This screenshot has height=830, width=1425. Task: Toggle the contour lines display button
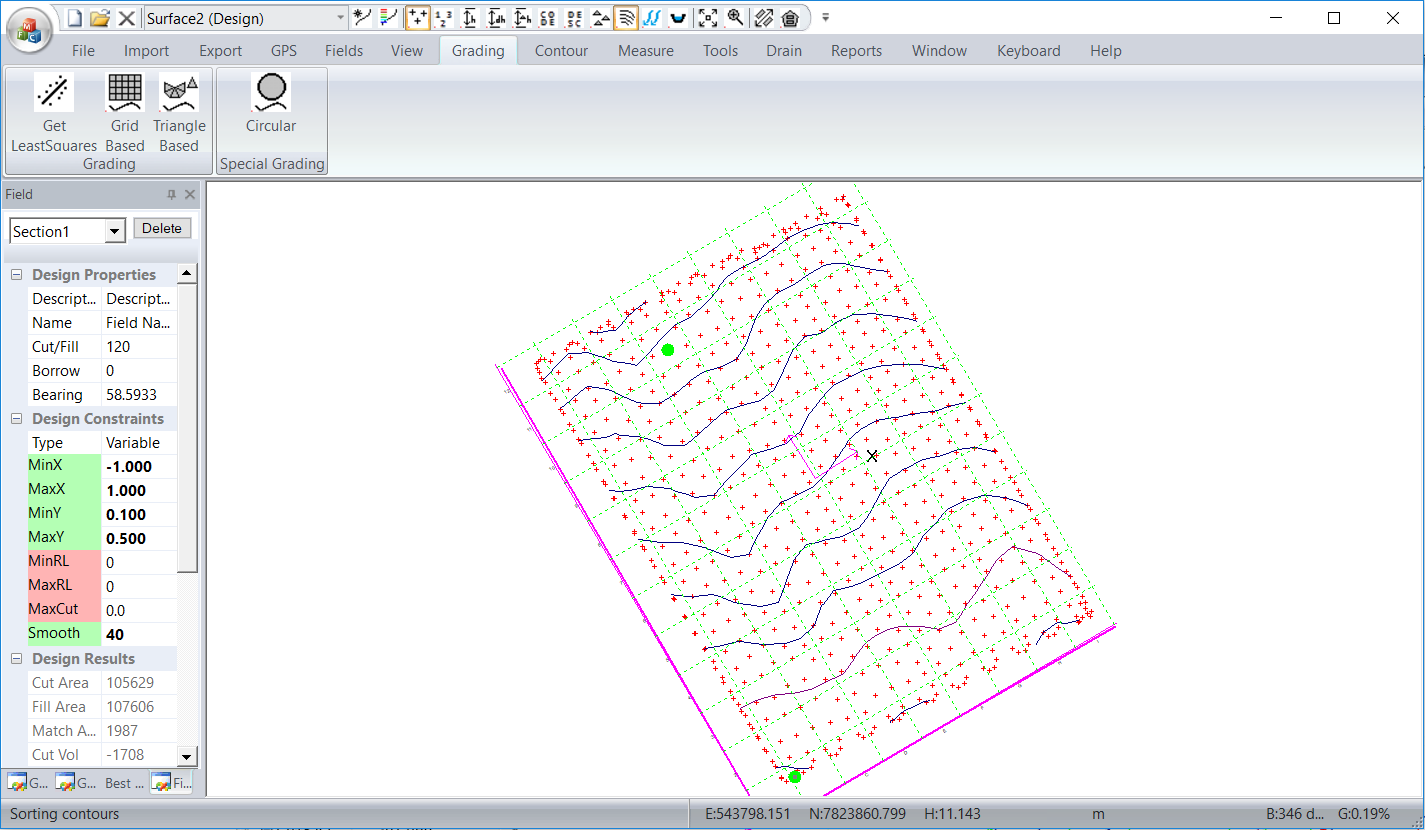click(626, 18)
